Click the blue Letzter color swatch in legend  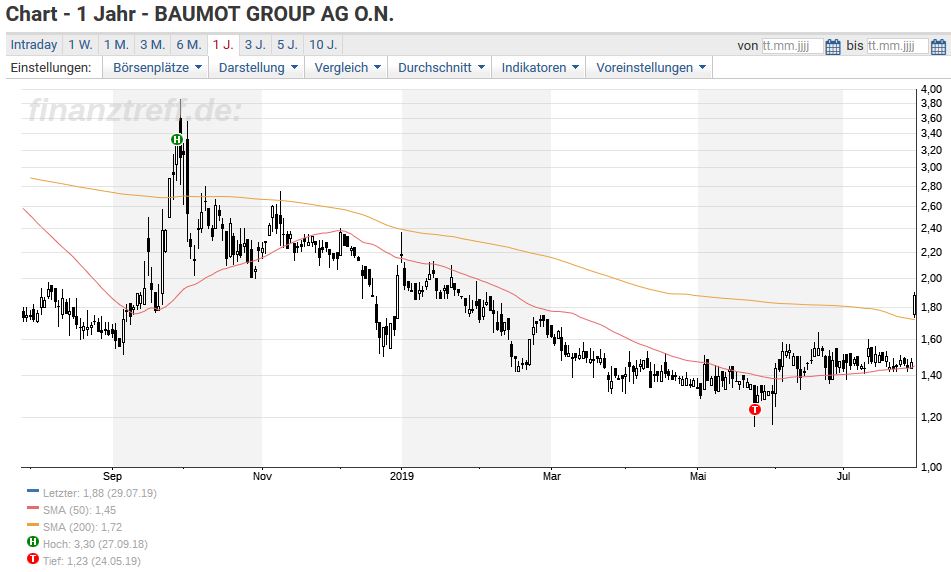(x=33, y=491)
